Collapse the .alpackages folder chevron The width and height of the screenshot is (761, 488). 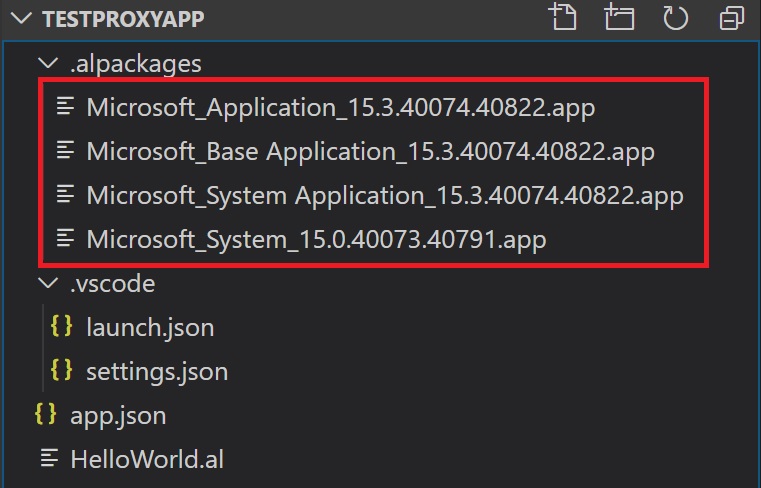pos(47,64)
